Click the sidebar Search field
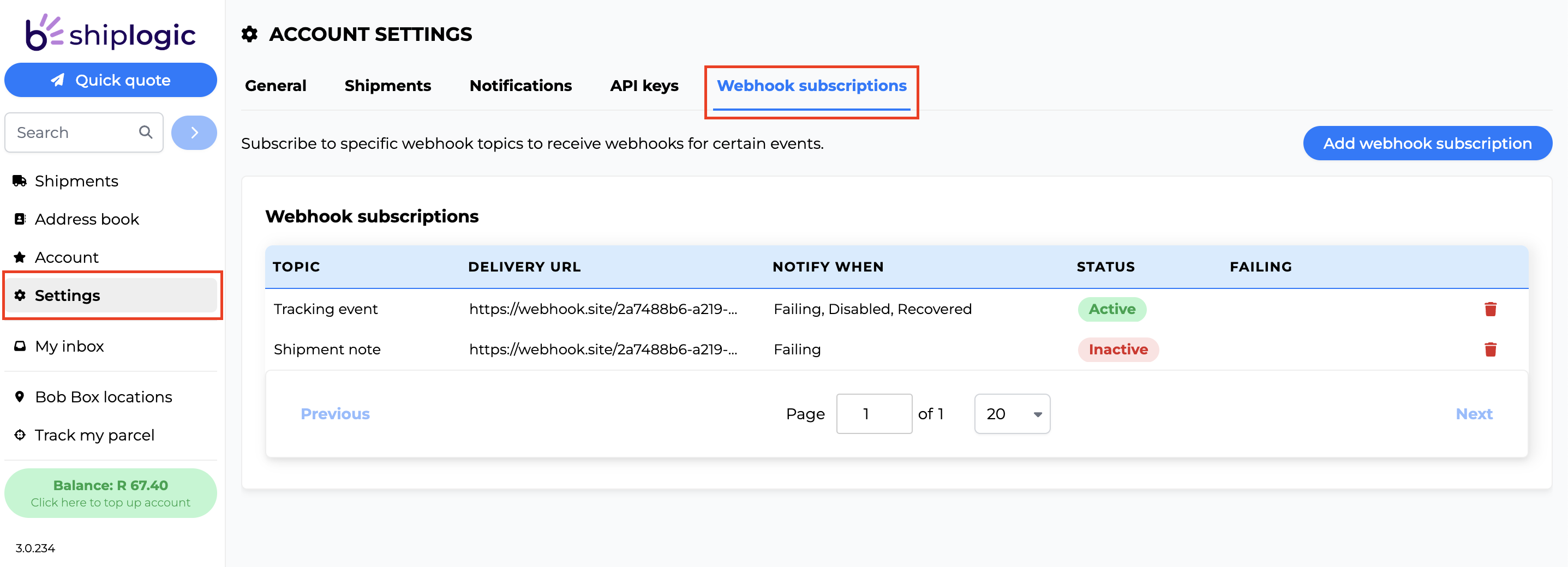The image size is (1568, 567). [84, 132]
